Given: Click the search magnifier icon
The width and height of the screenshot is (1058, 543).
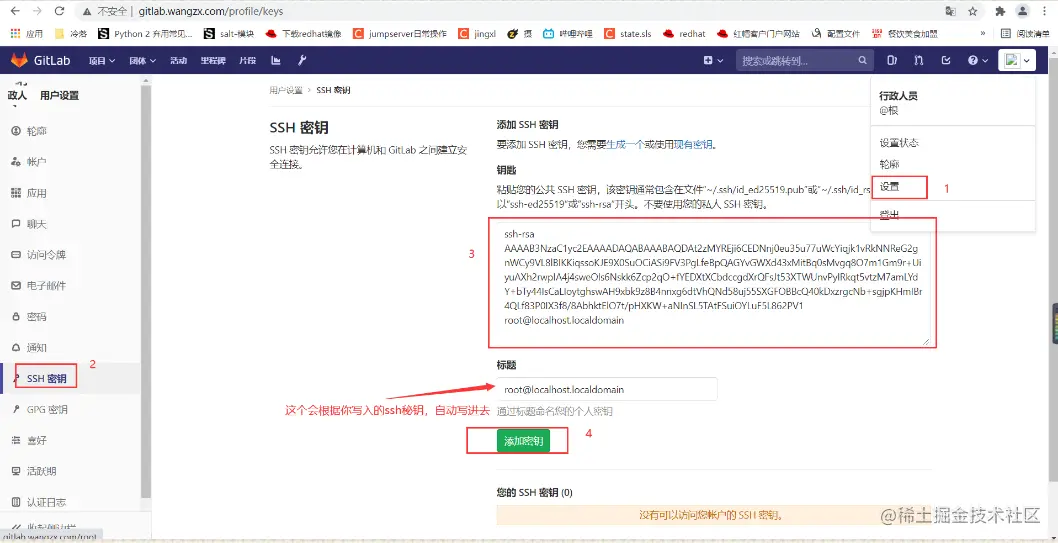Looking at the screenshot, I should click(862, 60).
